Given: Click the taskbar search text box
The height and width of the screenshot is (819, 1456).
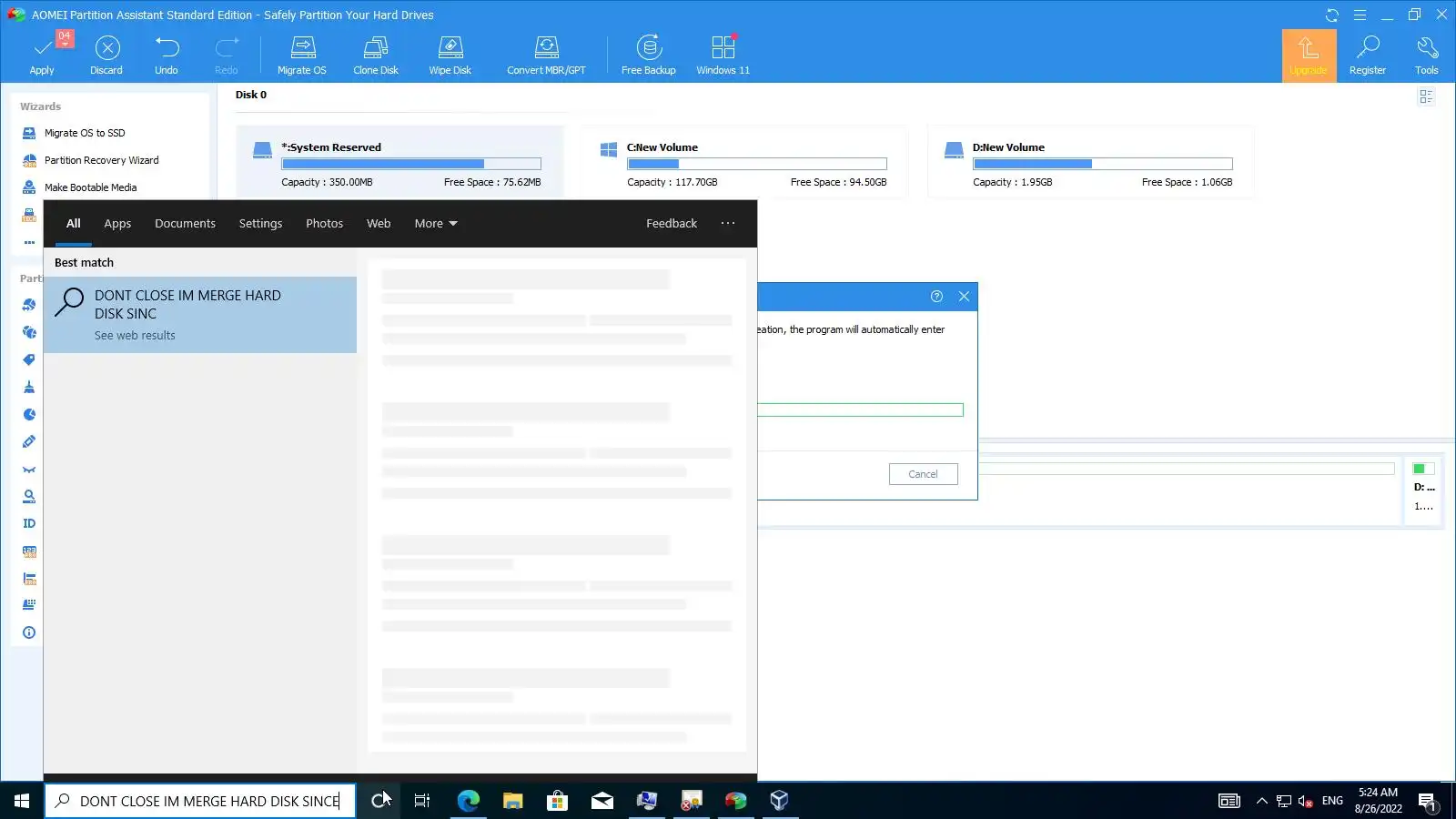Looking at the screenshot, I should tap(200, 801).
